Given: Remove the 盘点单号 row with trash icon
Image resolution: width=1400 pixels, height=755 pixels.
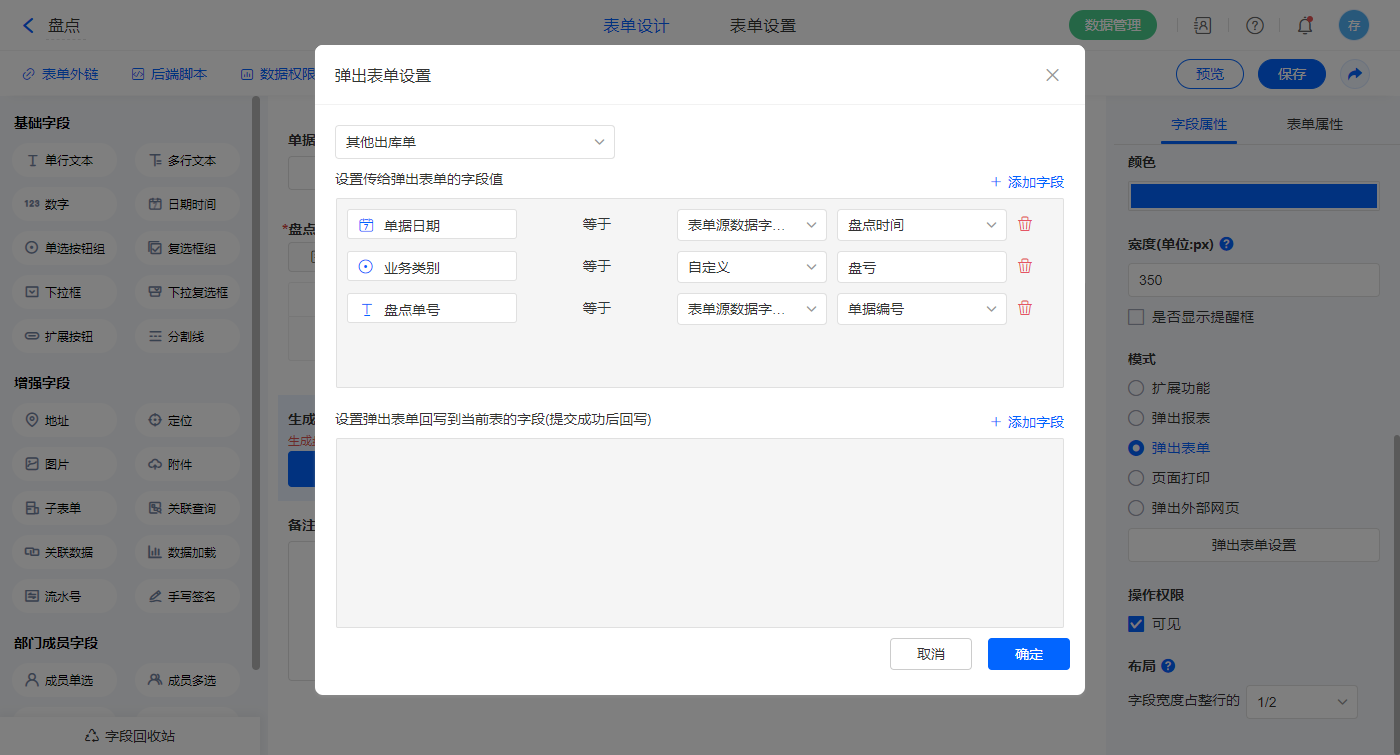Looking at the screenshot, I should click(1025, 309).
